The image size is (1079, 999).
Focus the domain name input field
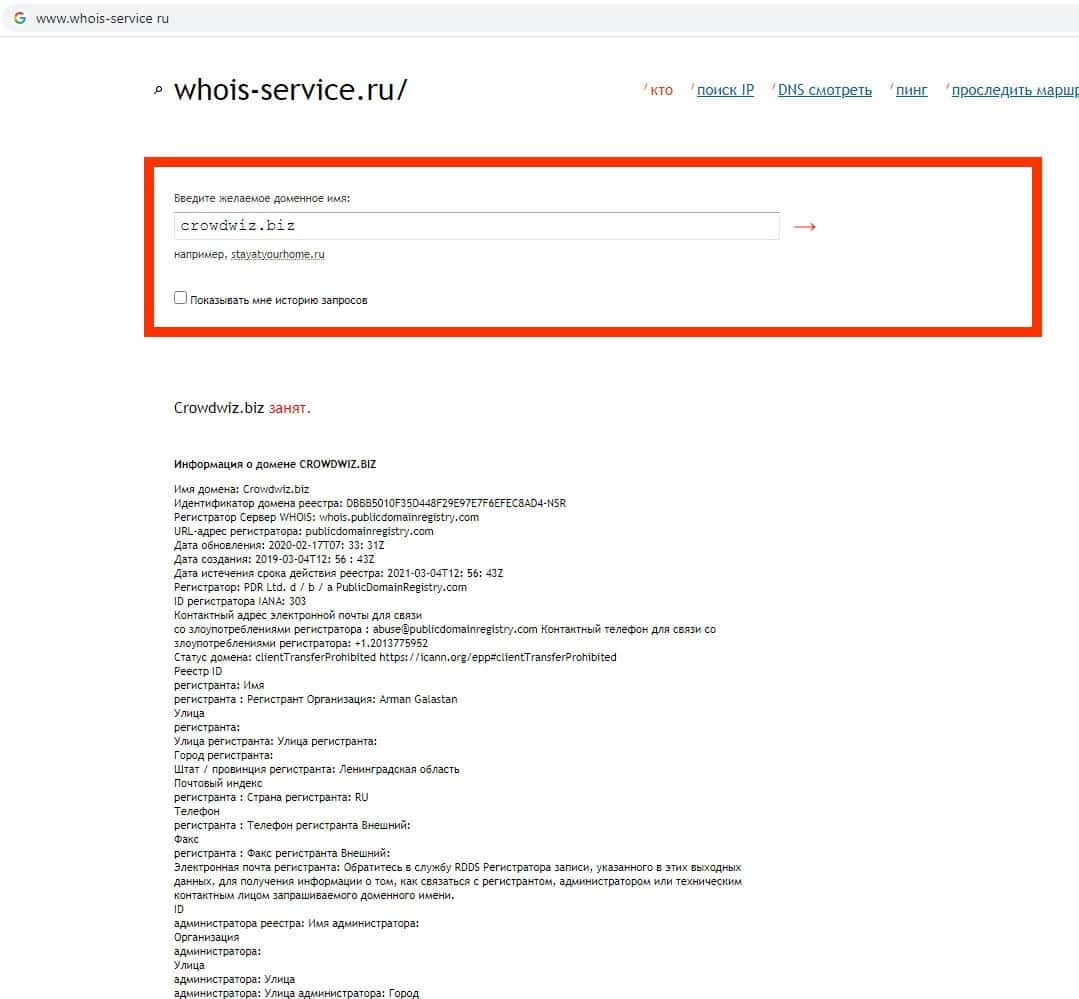[x=476, y=226]
